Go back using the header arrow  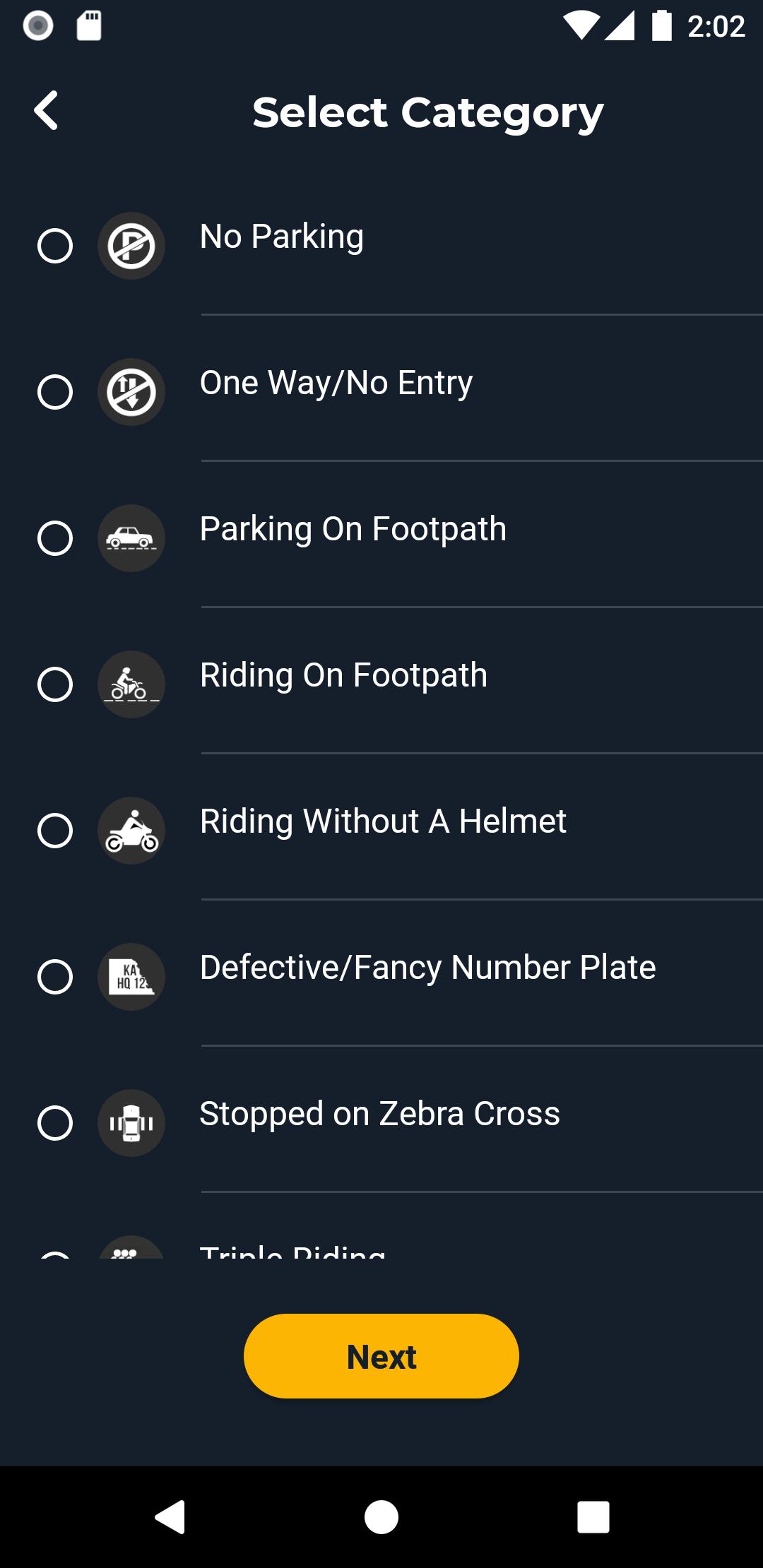tap(47, 111)
